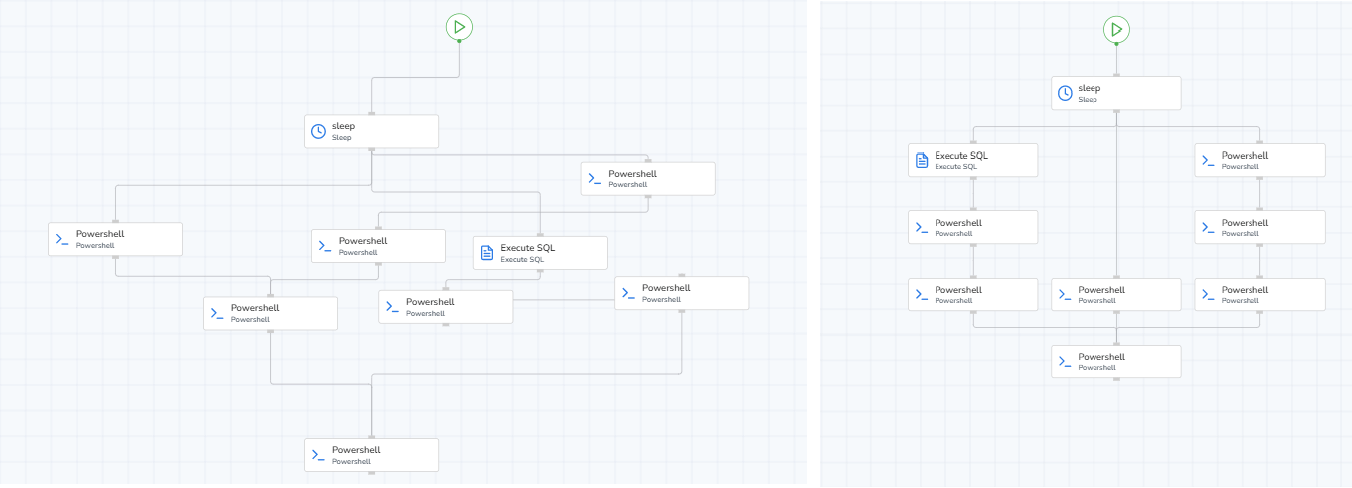Click the clock icon on right sleep node
The height and width of the screenshot is (488, 1352).
point(1065,93)
